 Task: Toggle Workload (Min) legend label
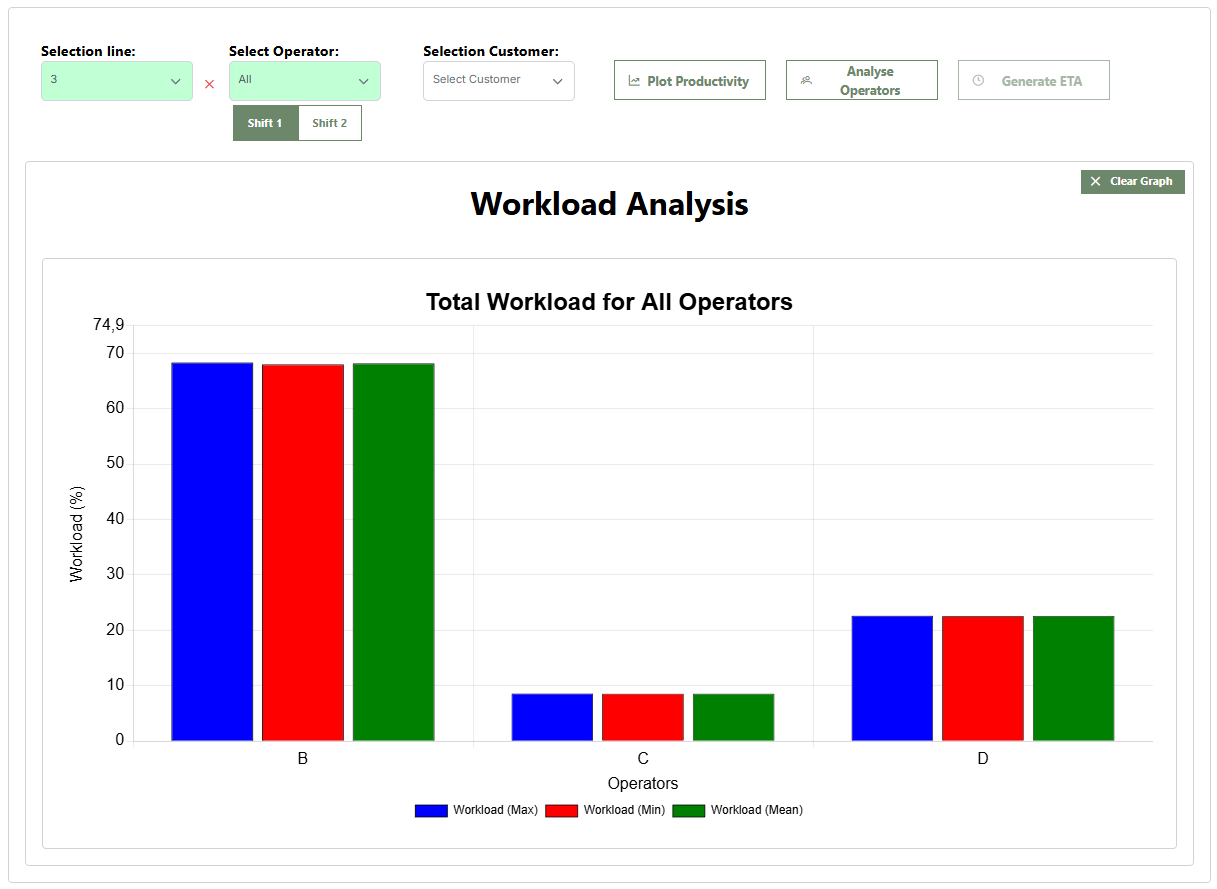point(624,810)
